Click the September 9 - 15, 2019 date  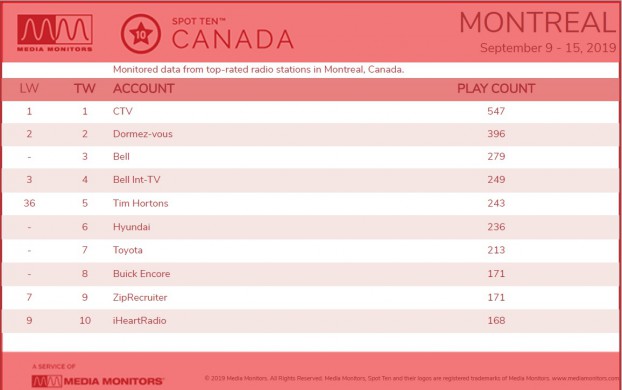(548, 48)
